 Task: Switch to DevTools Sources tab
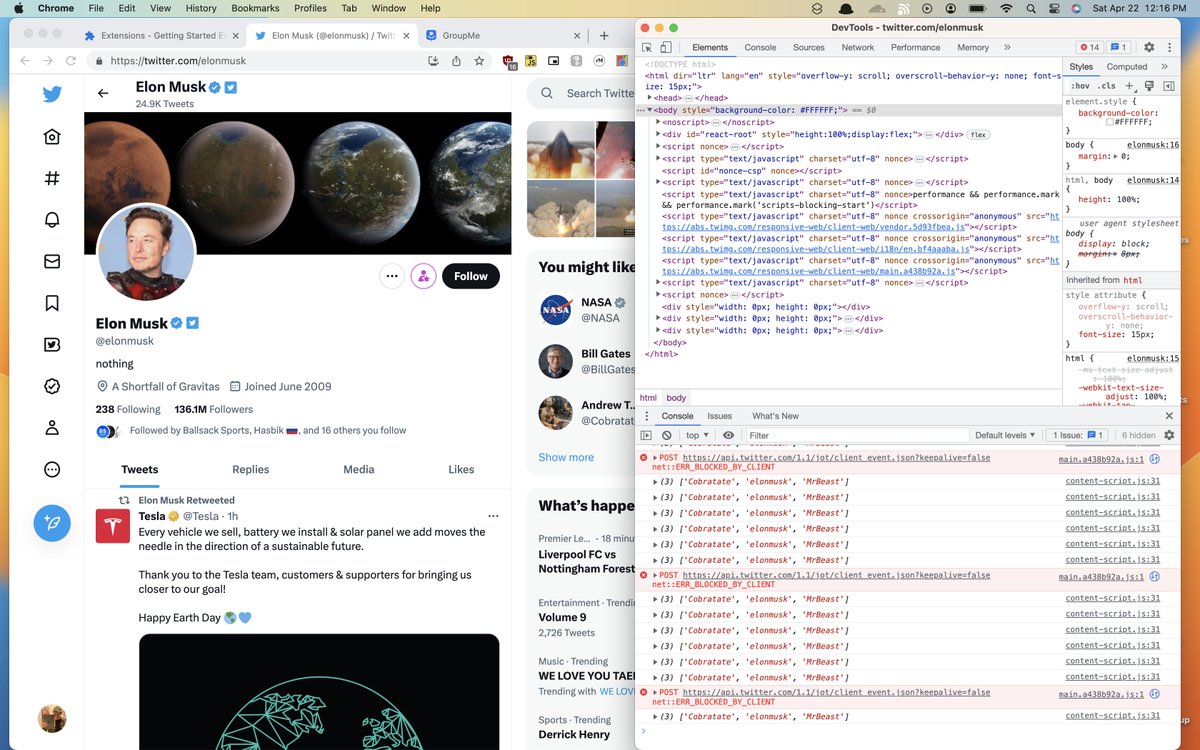click(x=808, y=47)
